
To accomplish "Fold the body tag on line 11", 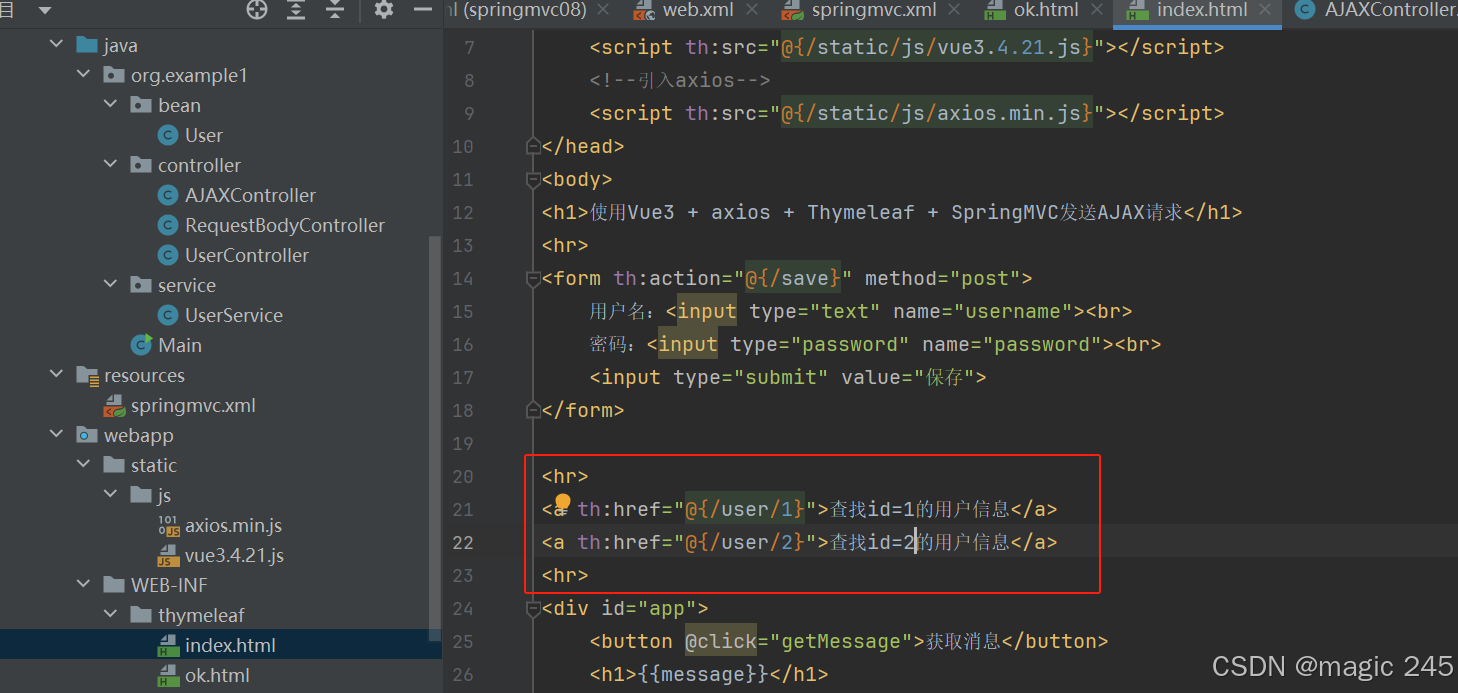I will coord(534,179).
